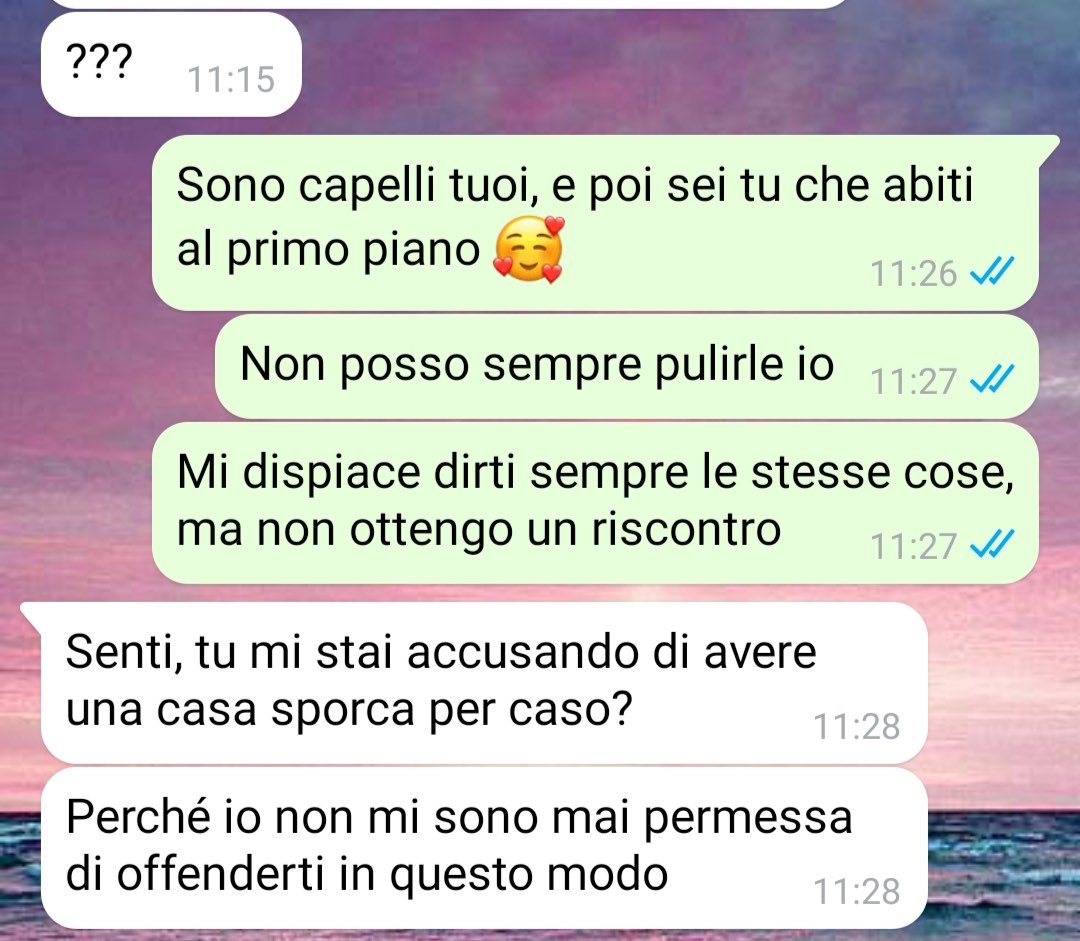This screenshot has width=1080, height=941.
Task: Tap the 11:28 timestamp on 'questo modo' message
Action: click(x=856, y=891)
